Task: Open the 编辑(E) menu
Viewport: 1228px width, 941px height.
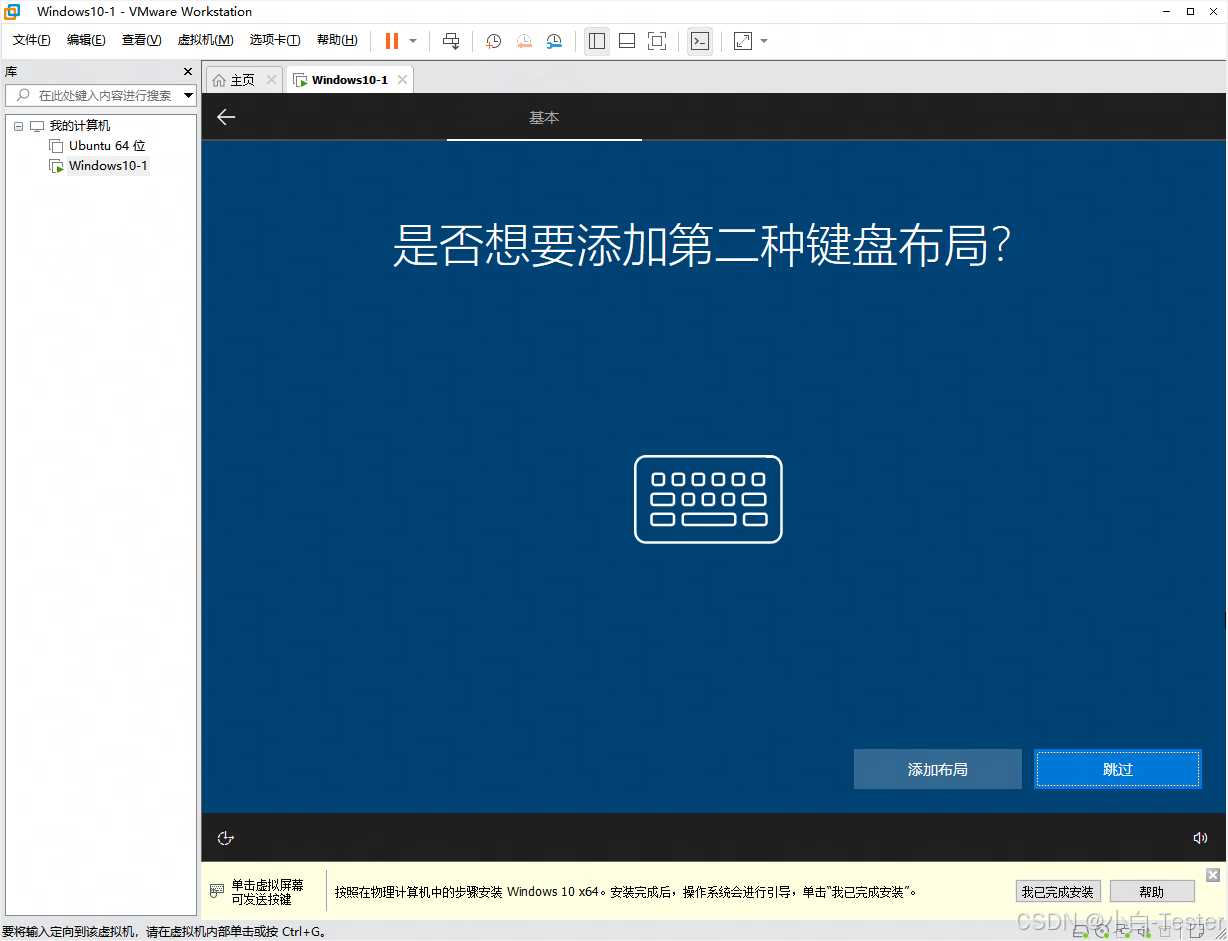Action: coord(86,40)
